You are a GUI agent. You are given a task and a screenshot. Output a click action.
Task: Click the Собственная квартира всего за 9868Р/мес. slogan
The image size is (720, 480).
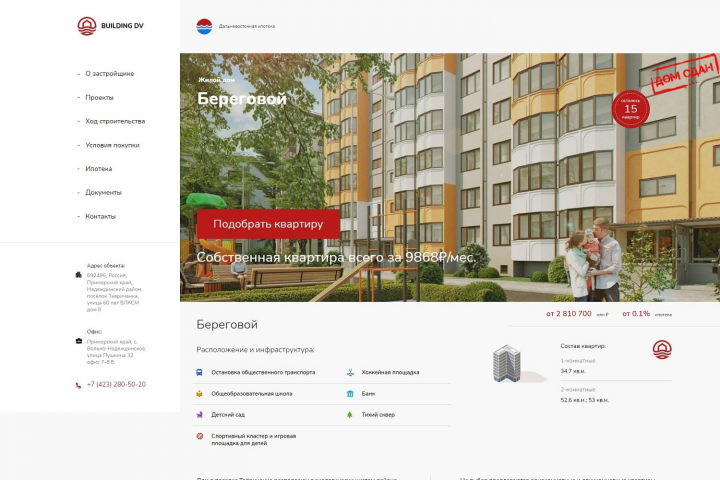coord(336,258)
